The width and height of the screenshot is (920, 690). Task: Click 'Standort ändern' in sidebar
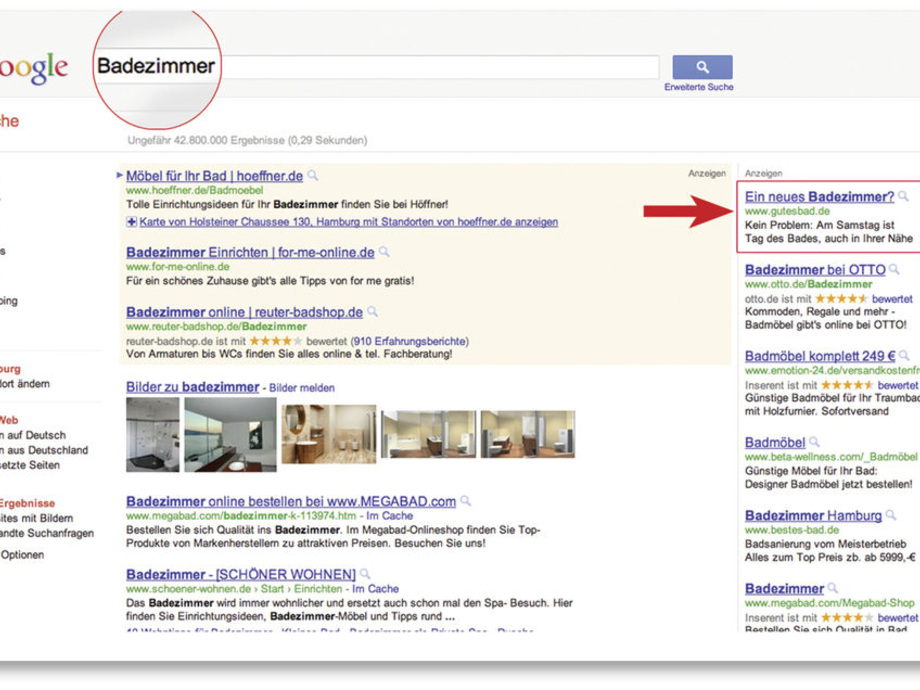(x=25, y=384)
